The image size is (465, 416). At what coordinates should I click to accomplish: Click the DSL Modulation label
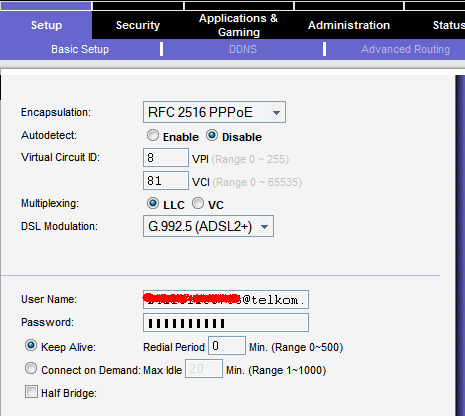pos(59,226)
